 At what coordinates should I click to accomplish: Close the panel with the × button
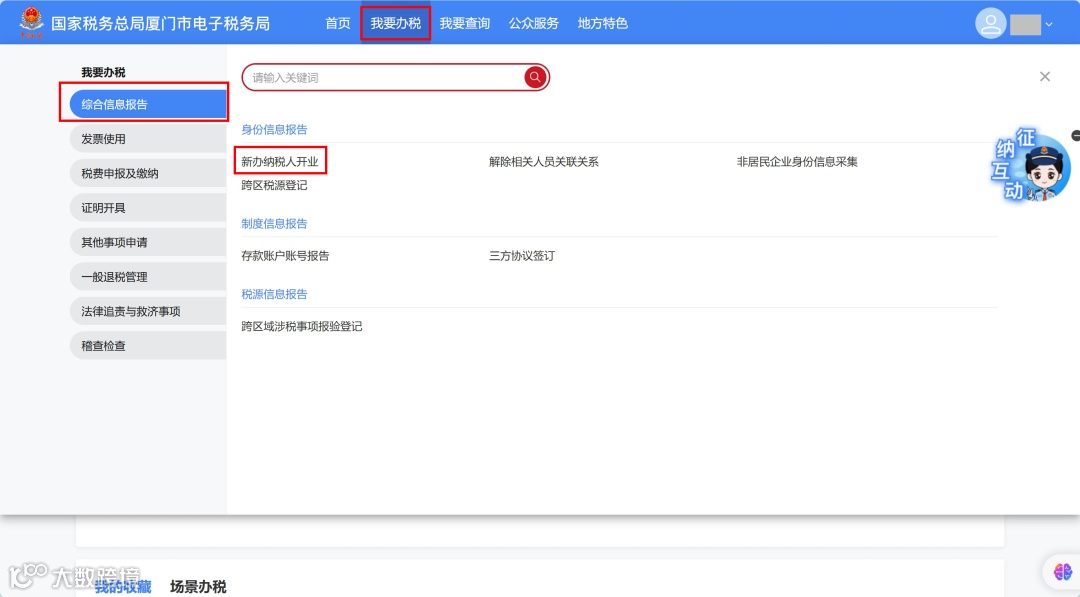point(1045,76)
